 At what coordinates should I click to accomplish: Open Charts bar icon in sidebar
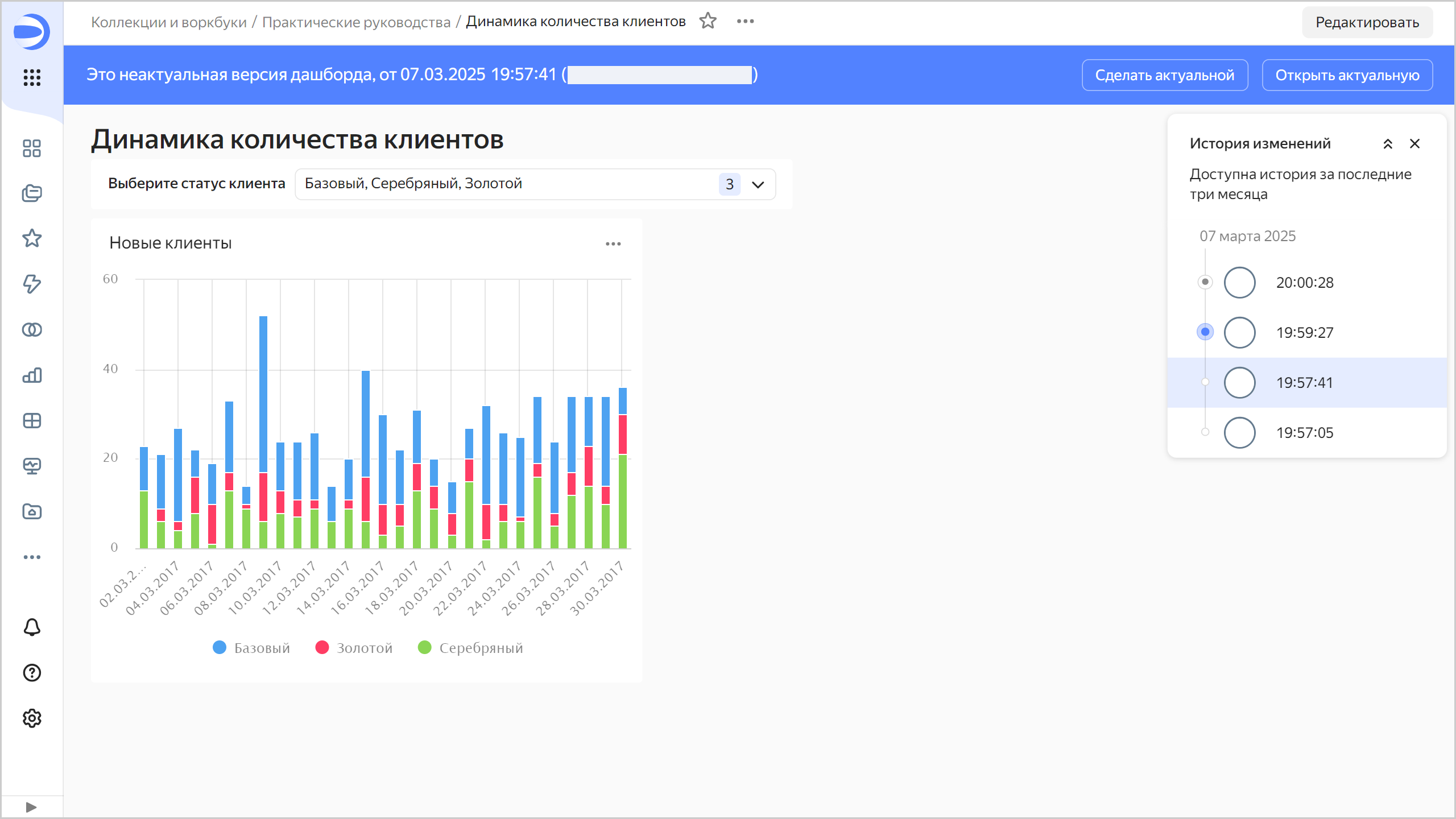32,375
